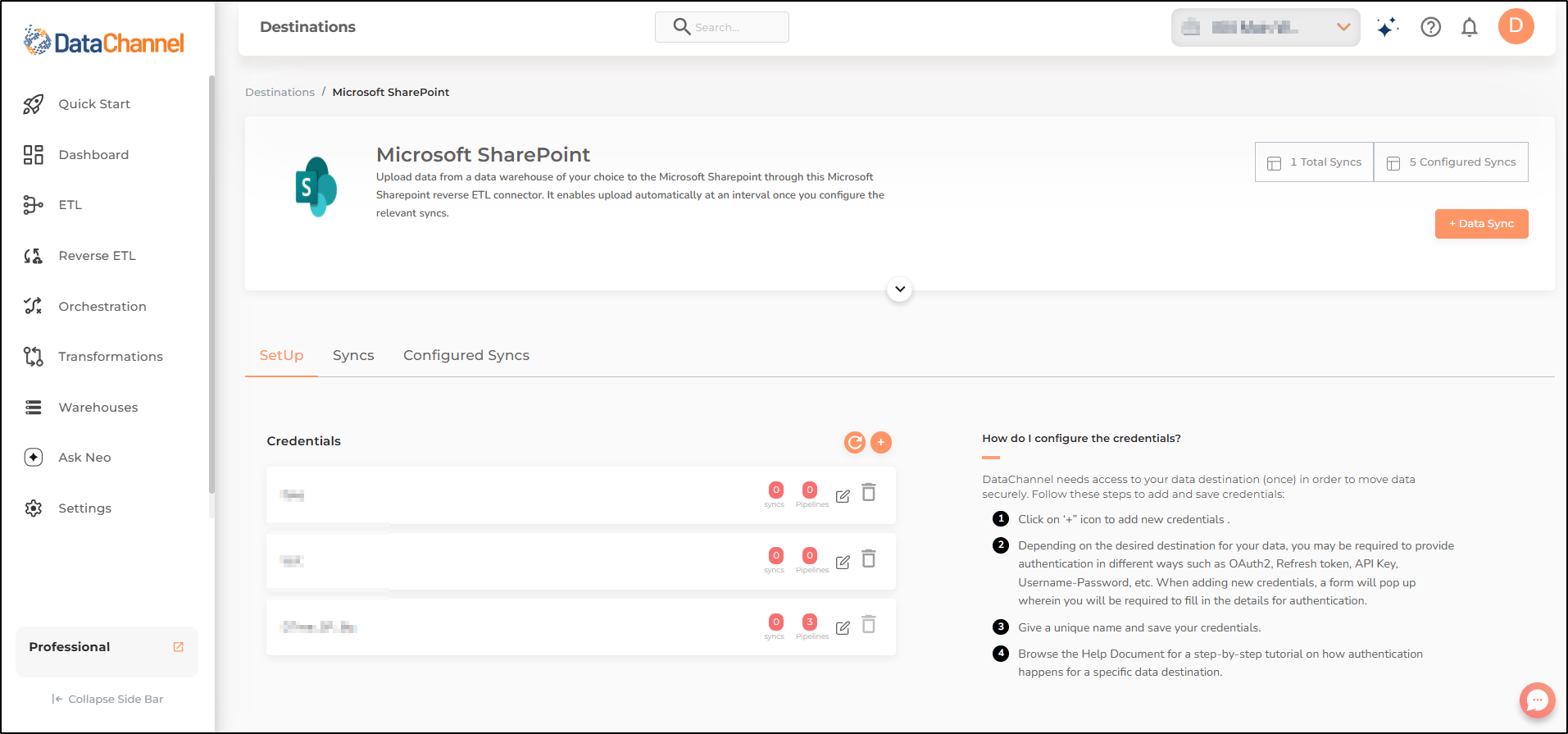Expand the SharePoint details chevron
The image size is (1568, 734).
tap(899, 289)
